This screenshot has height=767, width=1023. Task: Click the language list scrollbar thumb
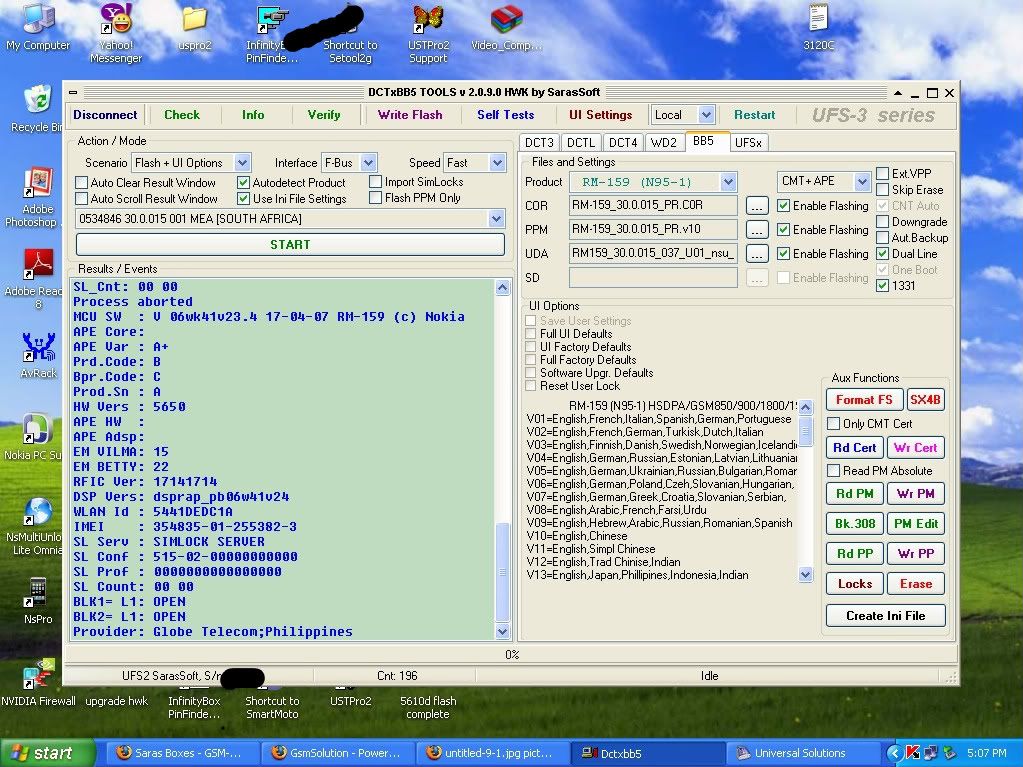pyautogui.click(x=806, y=430)
